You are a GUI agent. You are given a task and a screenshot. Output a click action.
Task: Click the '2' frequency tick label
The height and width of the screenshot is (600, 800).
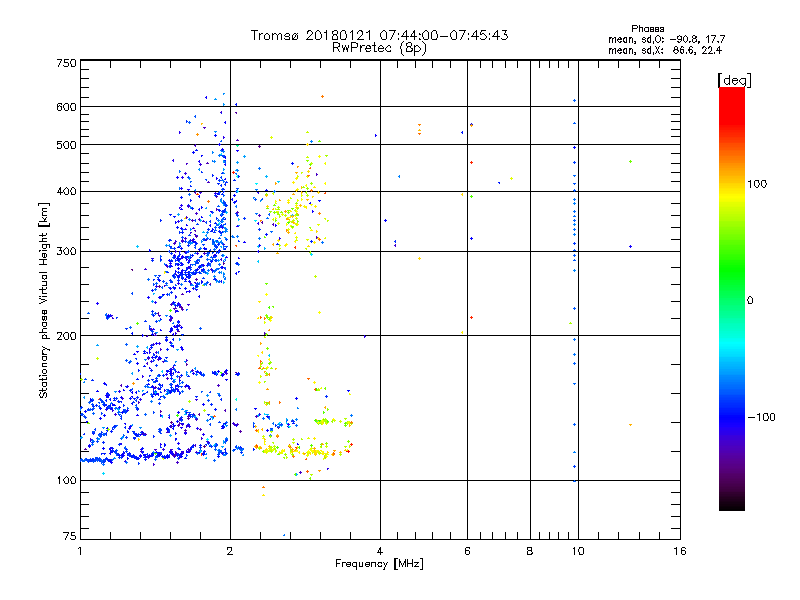click(230, 551)
